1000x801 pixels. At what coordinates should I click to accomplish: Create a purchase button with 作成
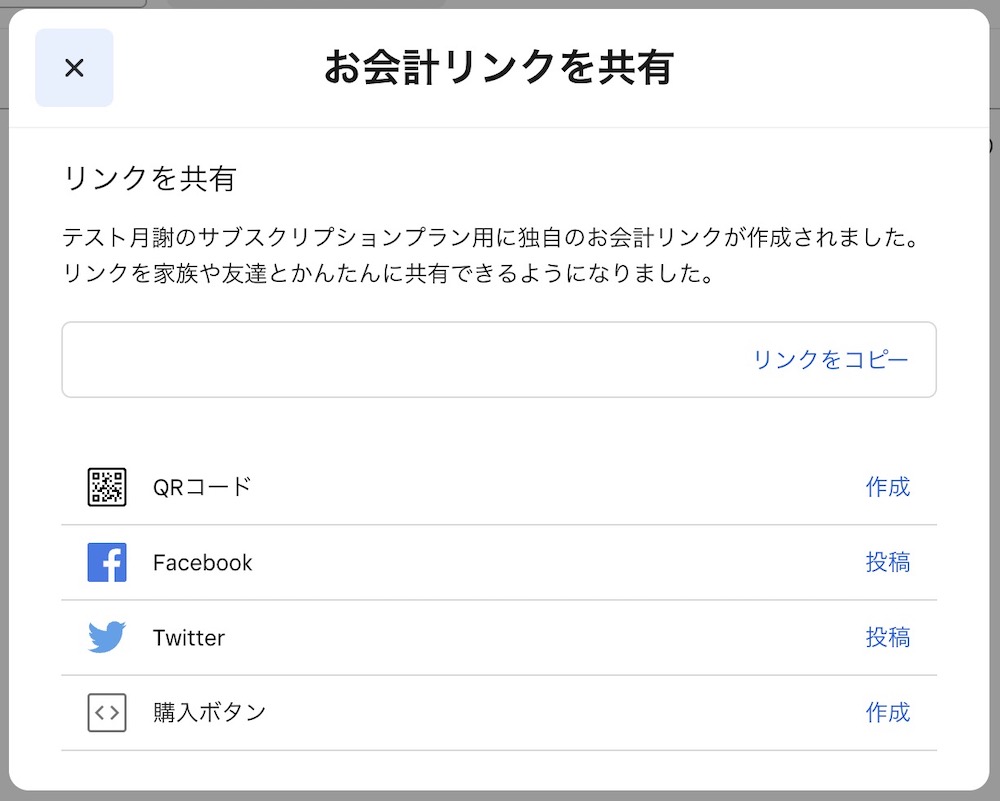(888, 712)
